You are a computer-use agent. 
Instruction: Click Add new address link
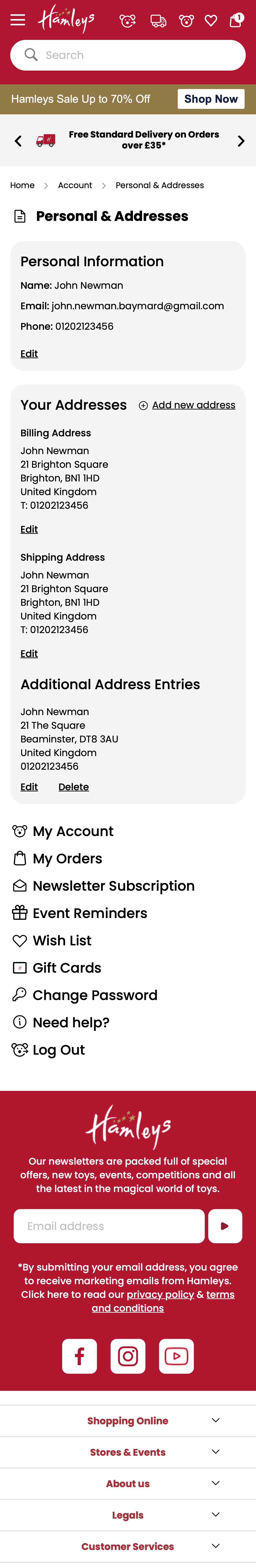(193, 405)
